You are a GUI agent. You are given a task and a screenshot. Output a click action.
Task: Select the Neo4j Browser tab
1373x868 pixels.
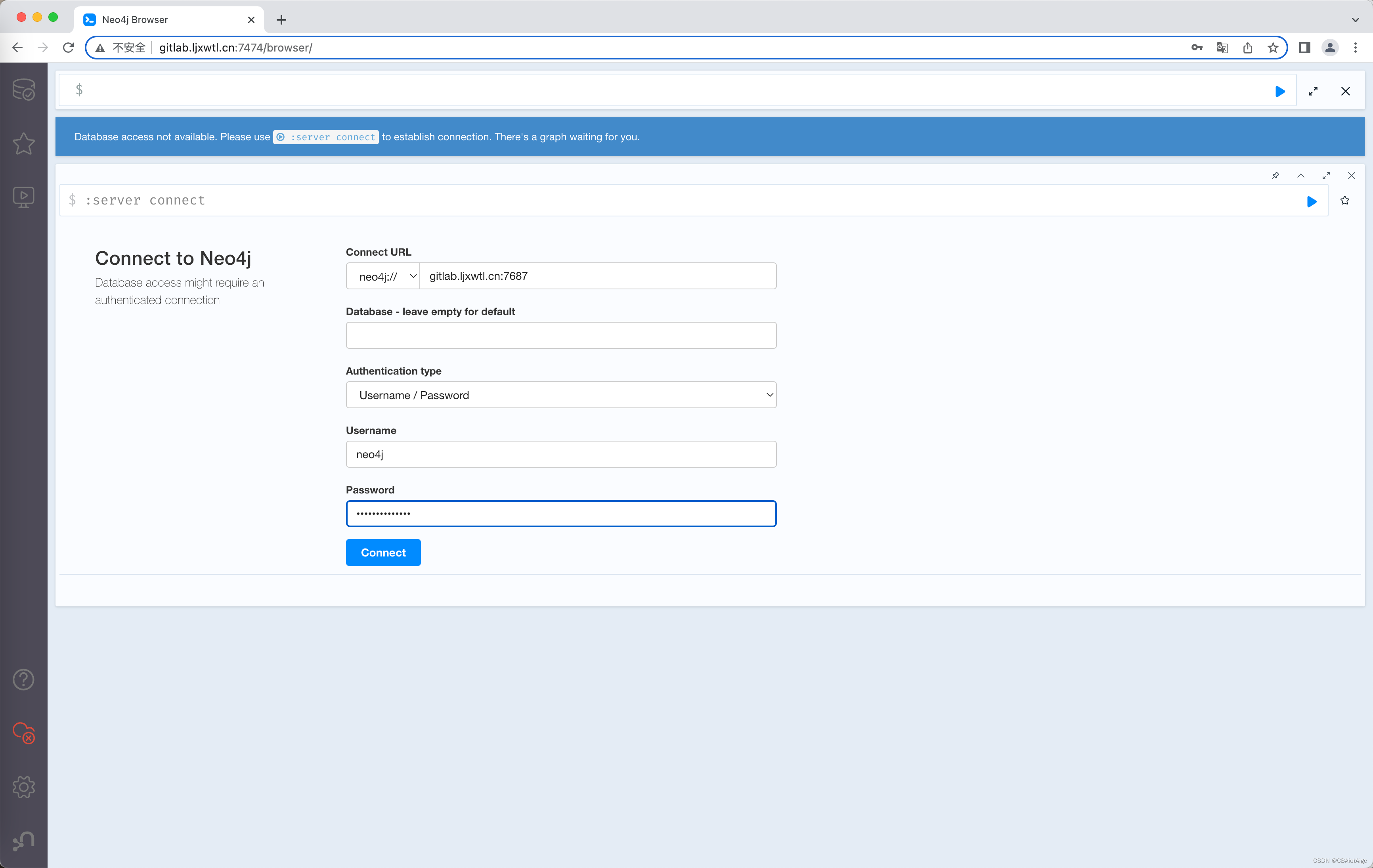click(169, 19)
